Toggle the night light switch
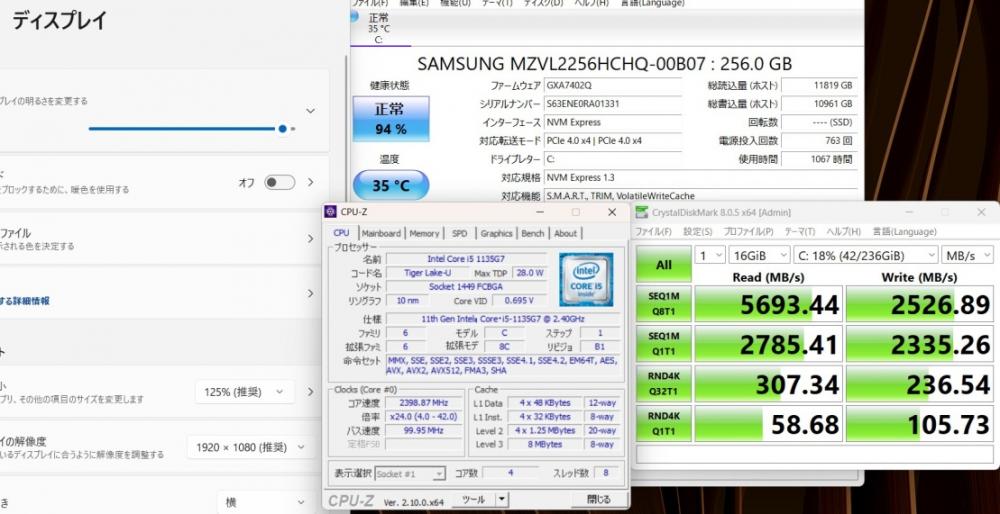 (x=279, y=183)
